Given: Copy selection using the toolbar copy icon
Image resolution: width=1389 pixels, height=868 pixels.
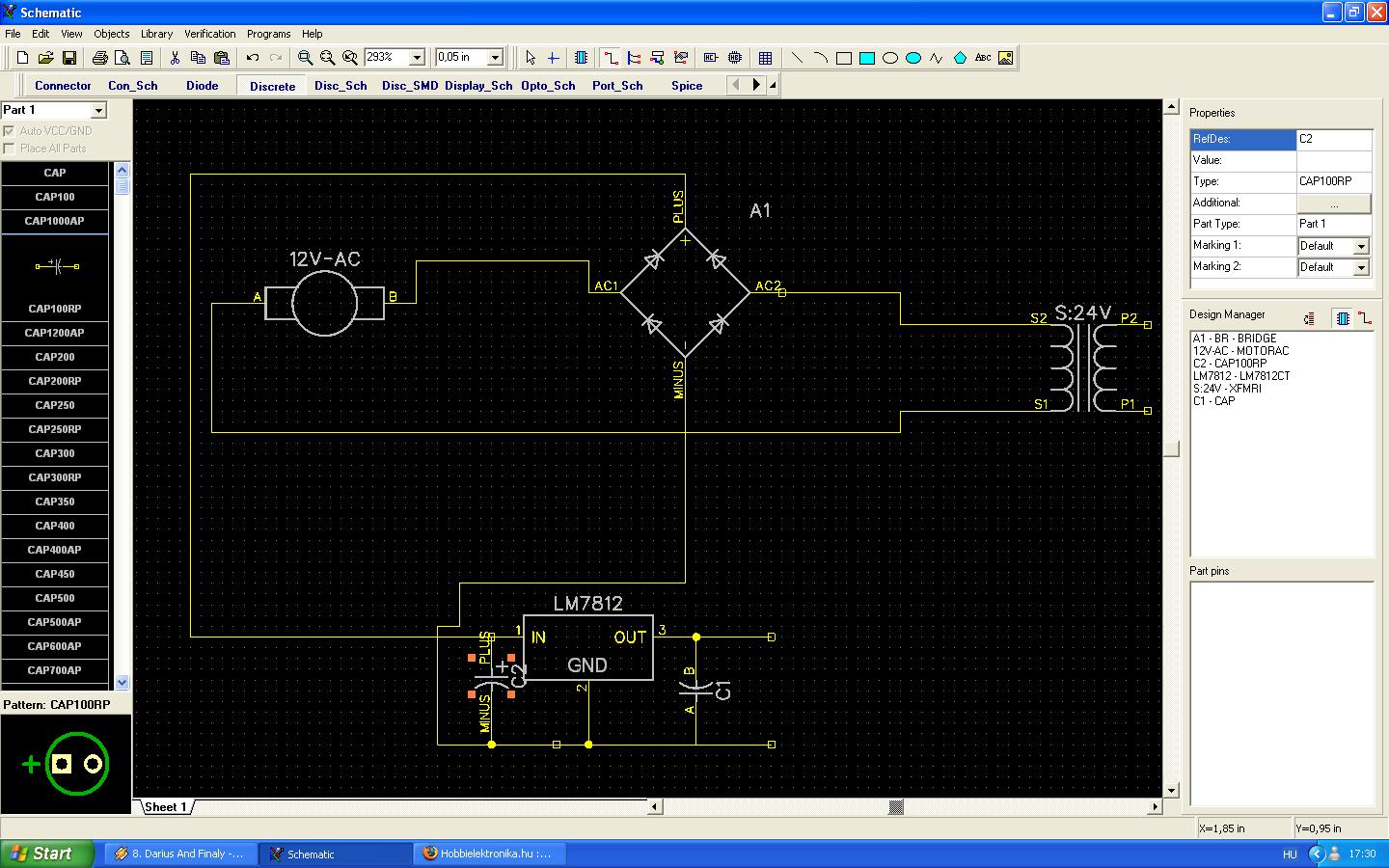Looking at the screenshot, I should 198,58.
